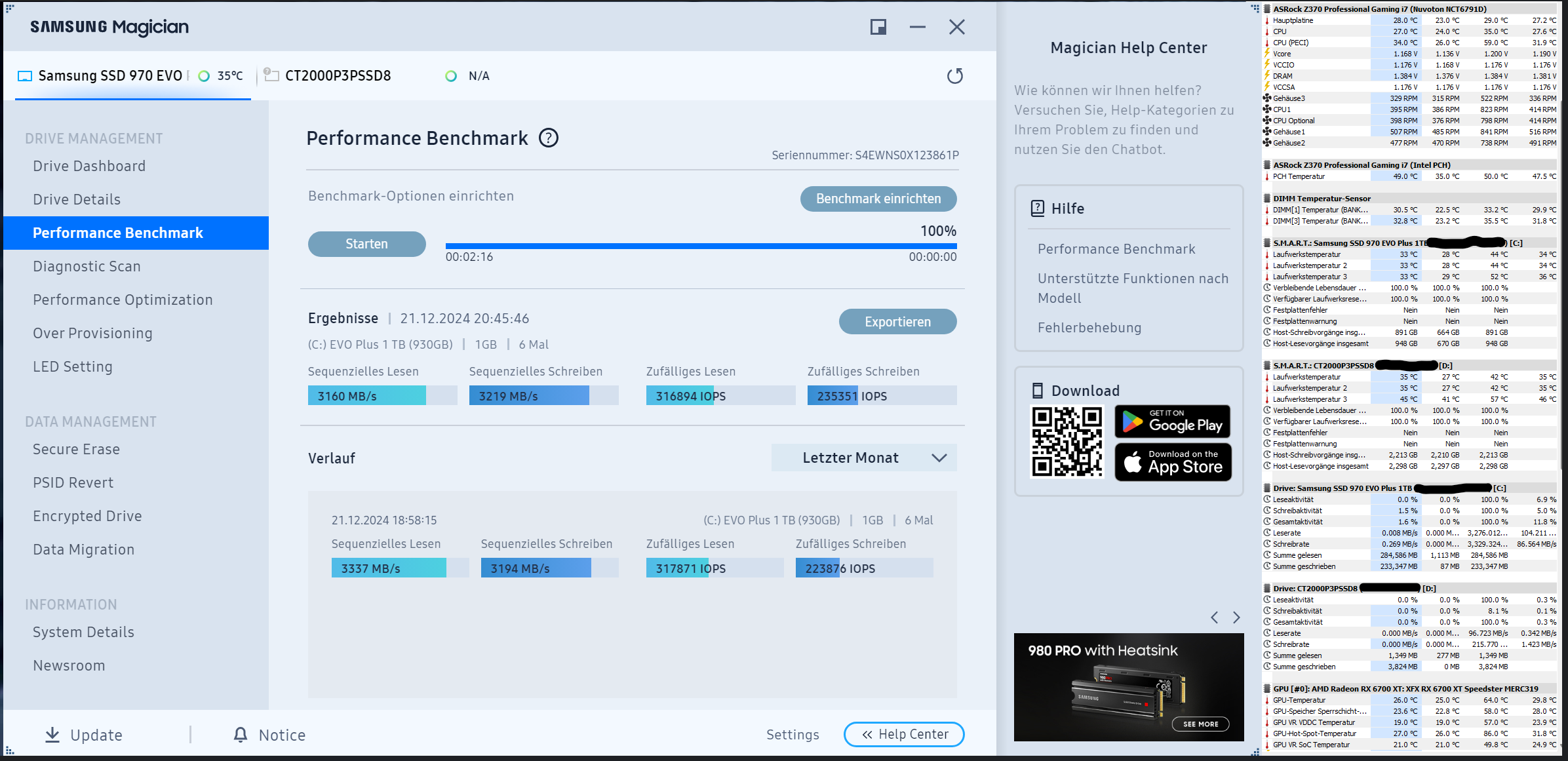
Task: Collapse Drive: Samsung SSD 970 EVO Plus group
Action: coord(1267,488)
